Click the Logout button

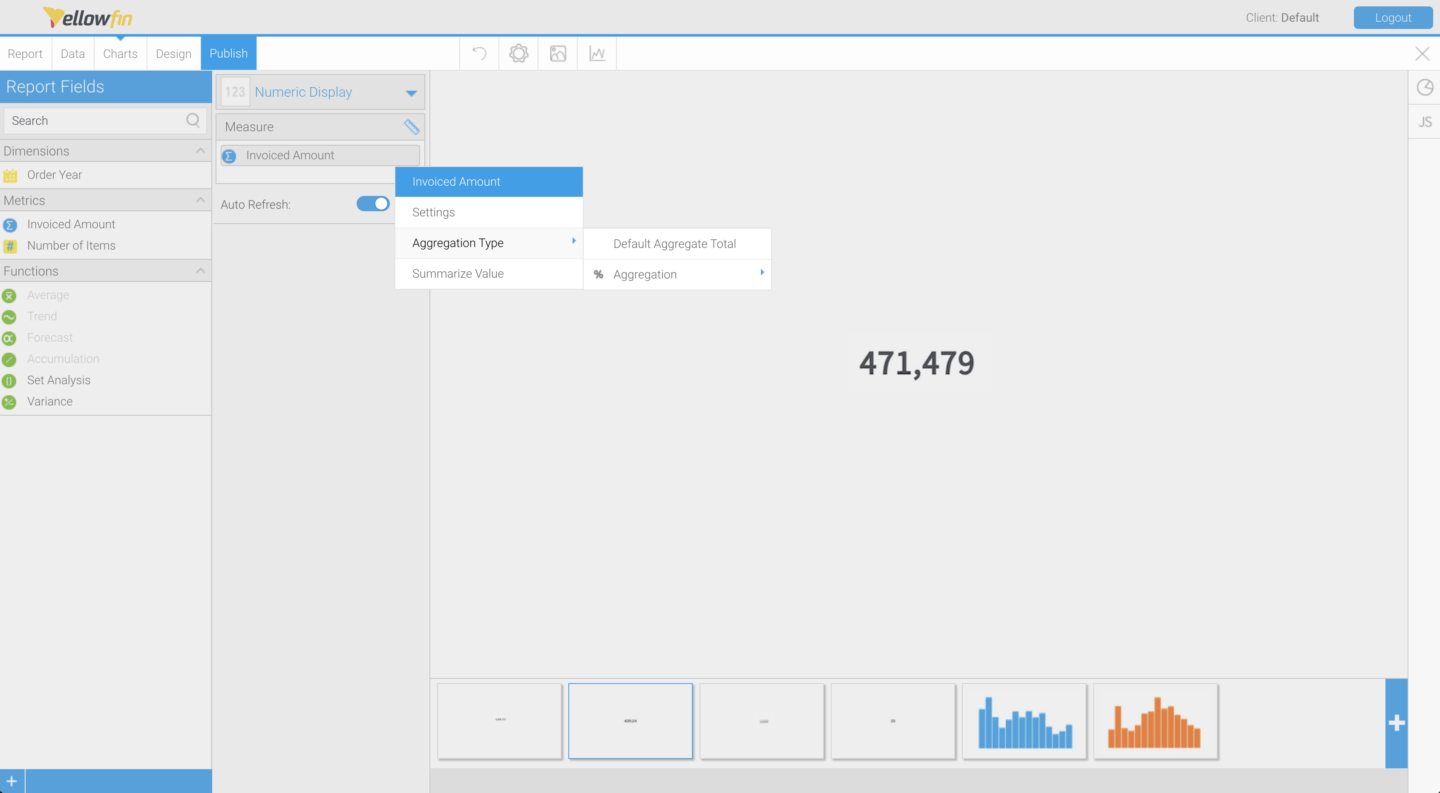pos(1392,17)
